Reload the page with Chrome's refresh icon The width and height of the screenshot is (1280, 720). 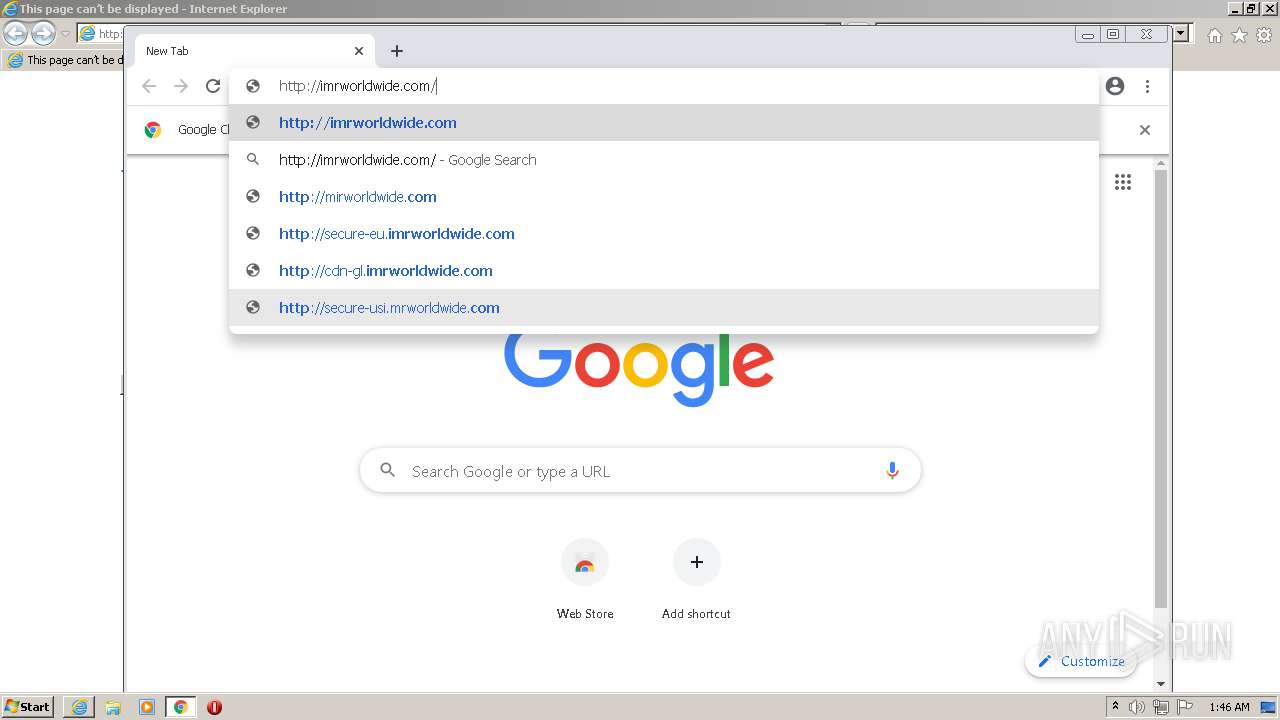click(x=213, y=86)
